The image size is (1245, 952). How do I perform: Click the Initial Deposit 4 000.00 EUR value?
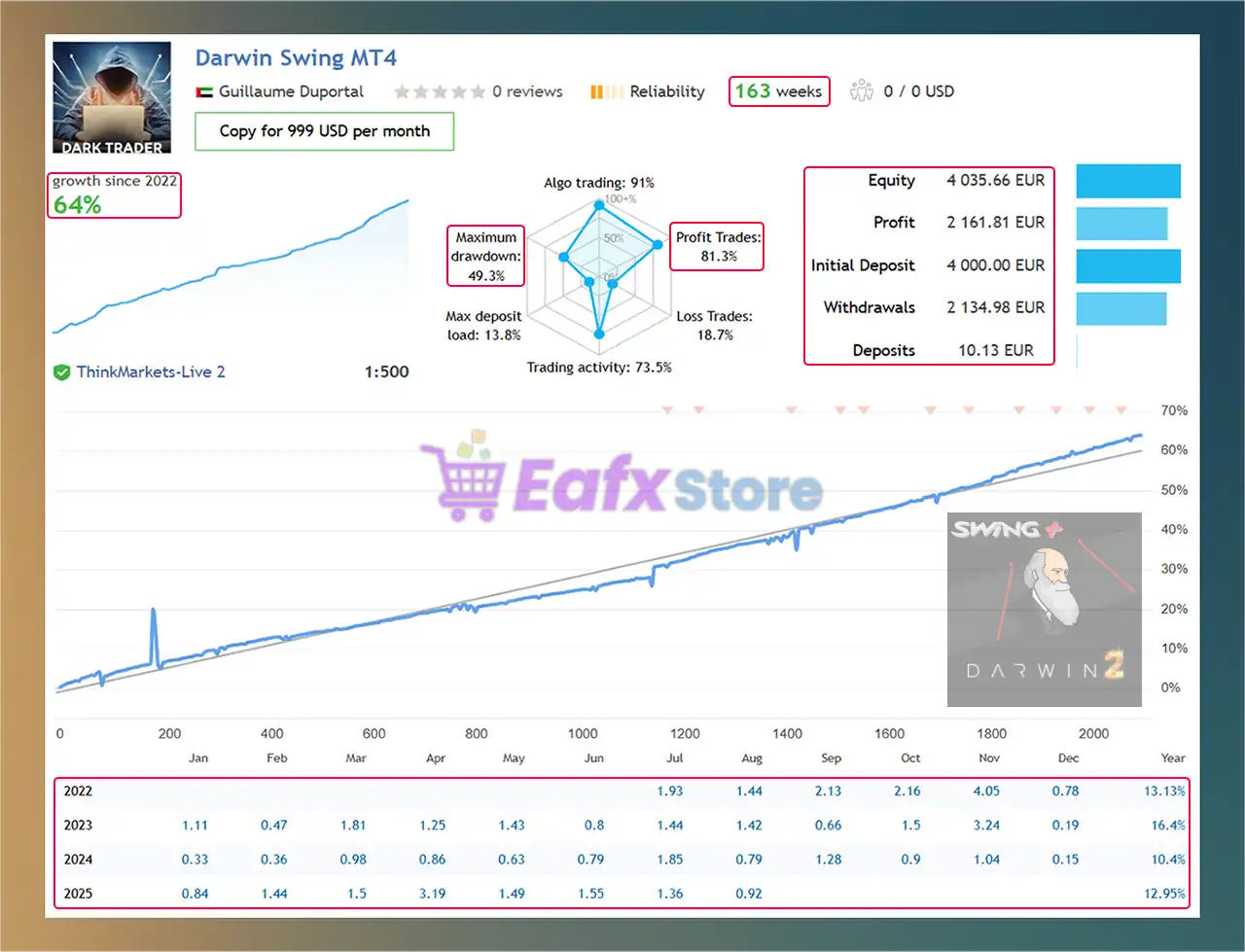click(996, 265)
